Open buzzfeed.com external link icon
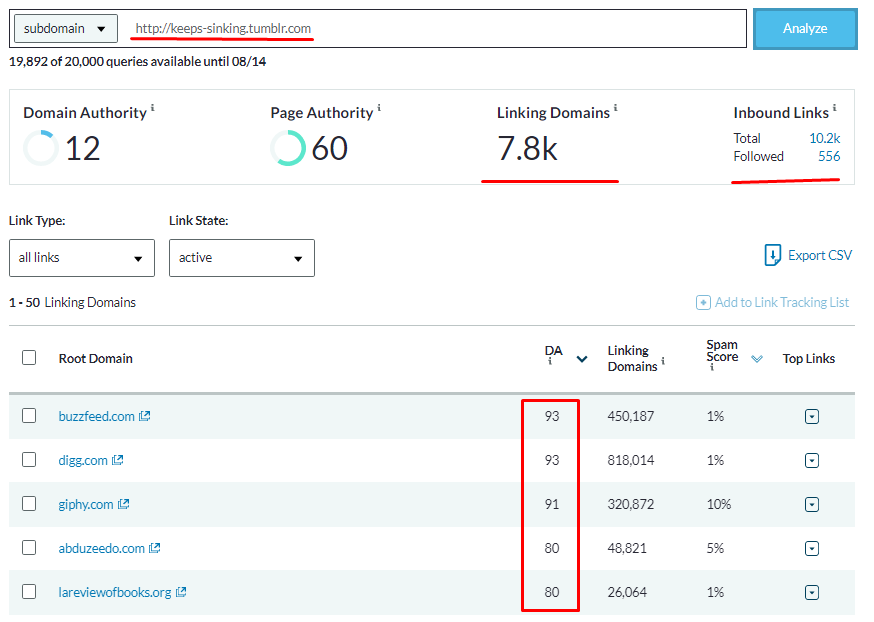The image size is (874, 622). [144, 416]
